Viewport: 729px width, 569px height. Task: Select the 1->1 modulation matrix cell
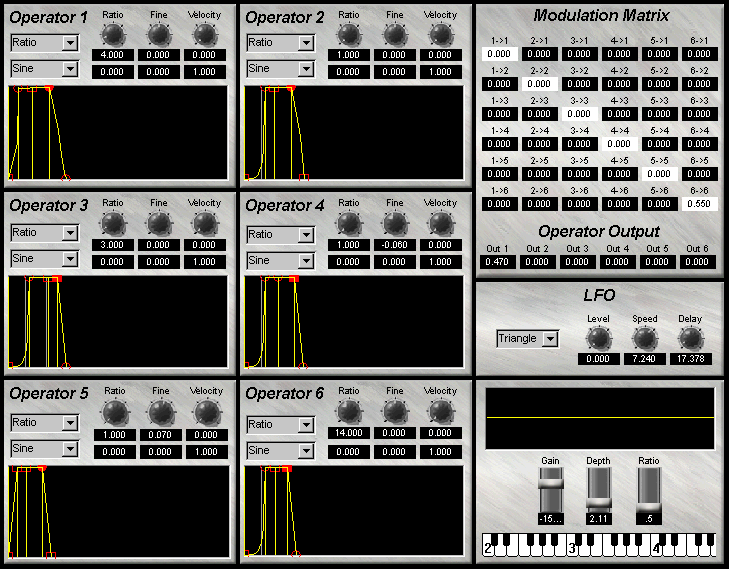click(499, 54)
